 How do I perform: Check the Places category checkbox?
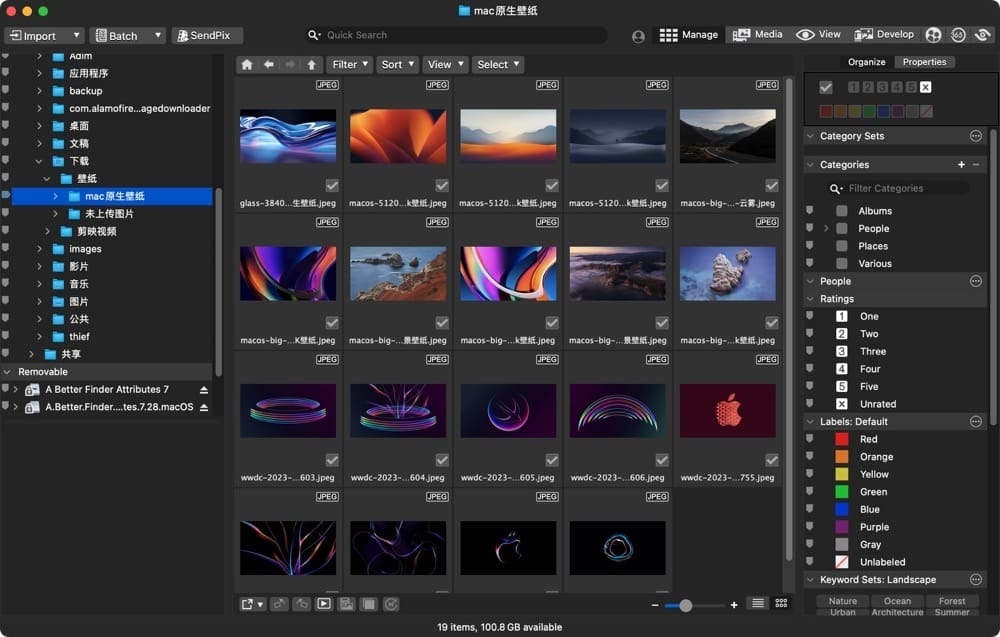(x=842, y=246)
